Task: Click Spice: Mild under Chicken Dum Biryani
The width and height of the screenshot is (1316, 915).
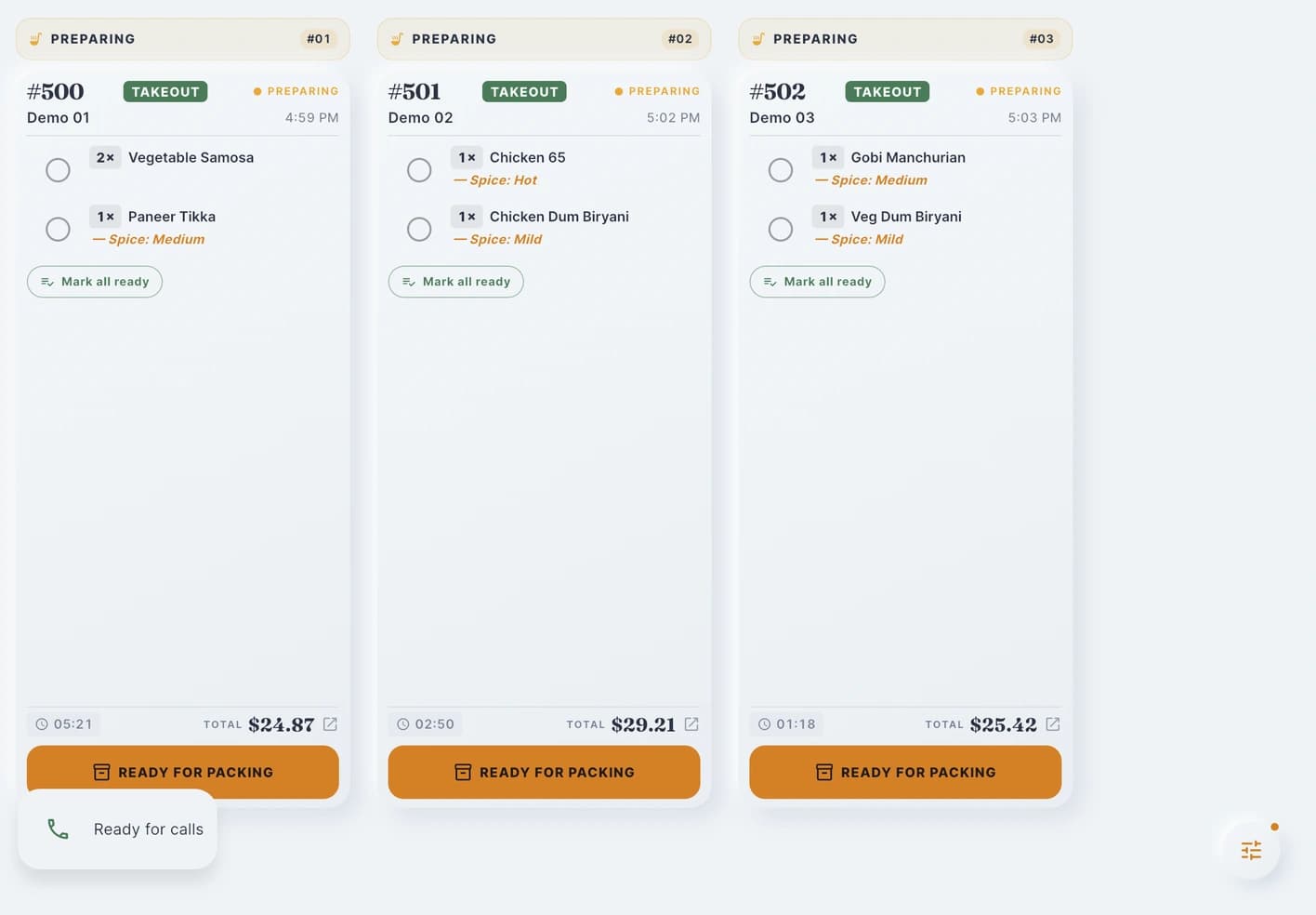Action: tap(498, 240)
